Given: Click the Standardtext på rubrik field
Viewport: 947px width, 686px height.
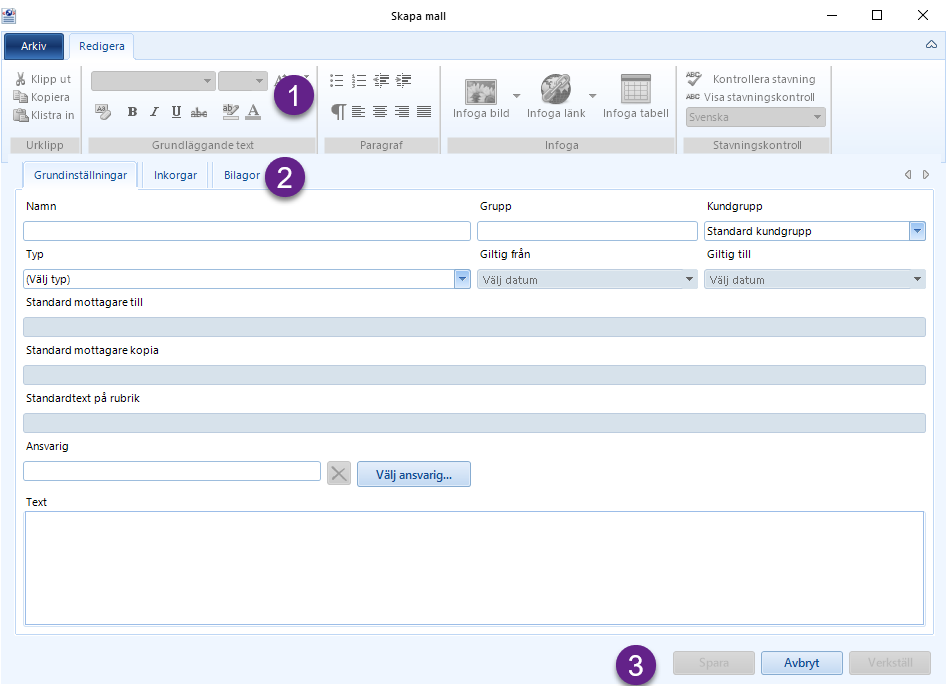Looking at the screenshot, I should coord(474,423).
